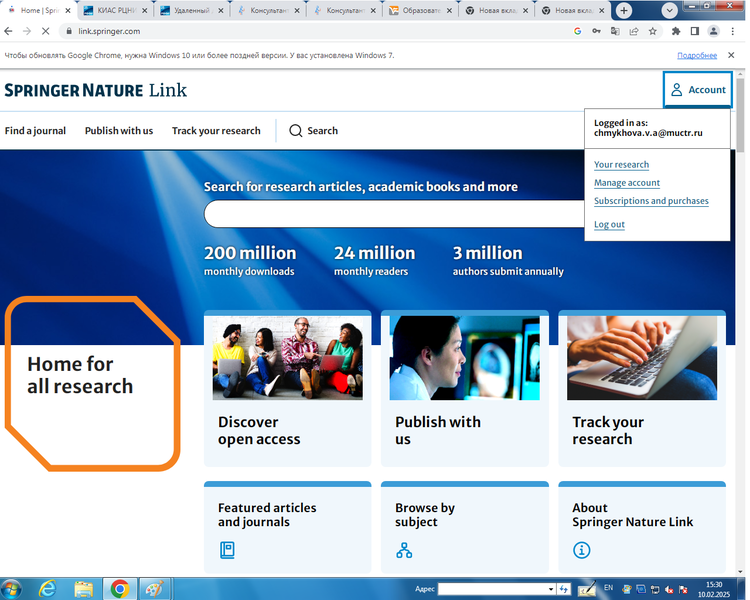Click the translate page icon
Screen dimensions: 750x600
coord(615,31)
